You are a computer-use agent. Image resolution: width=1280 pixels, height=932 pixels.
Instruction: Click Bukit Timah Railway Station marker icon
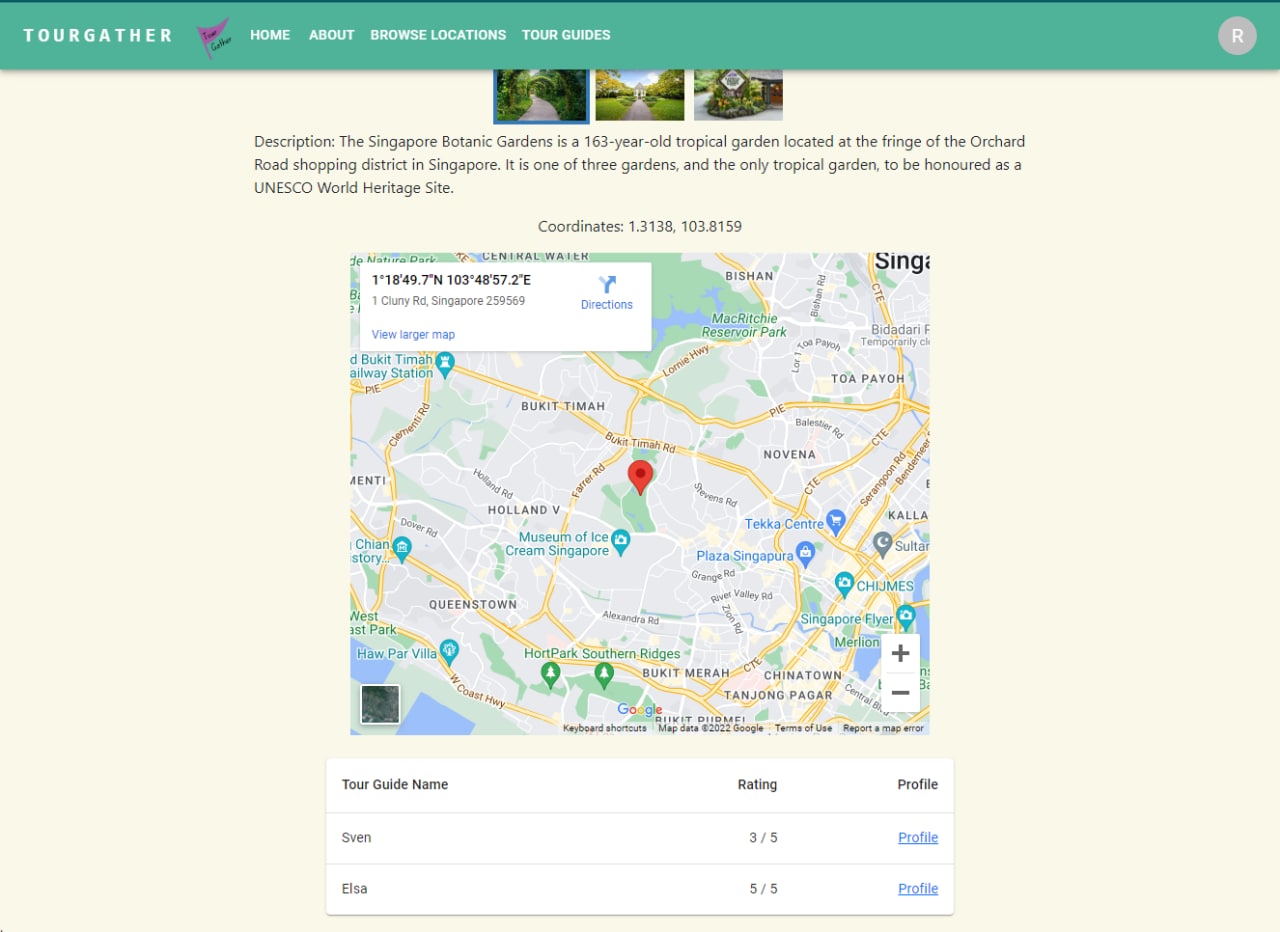(444, 363)
